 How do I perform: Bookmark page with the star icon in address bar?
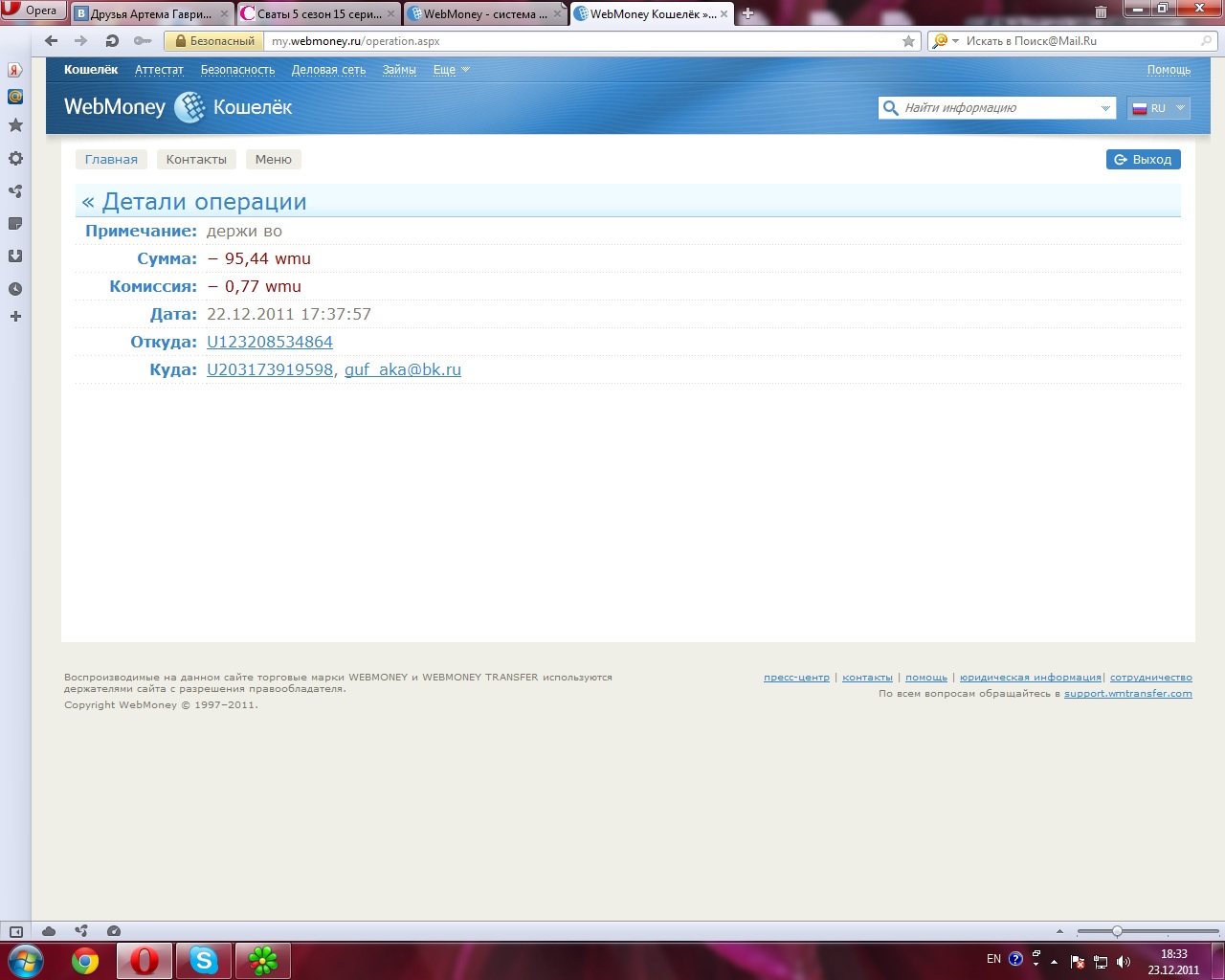coord(908,41)
